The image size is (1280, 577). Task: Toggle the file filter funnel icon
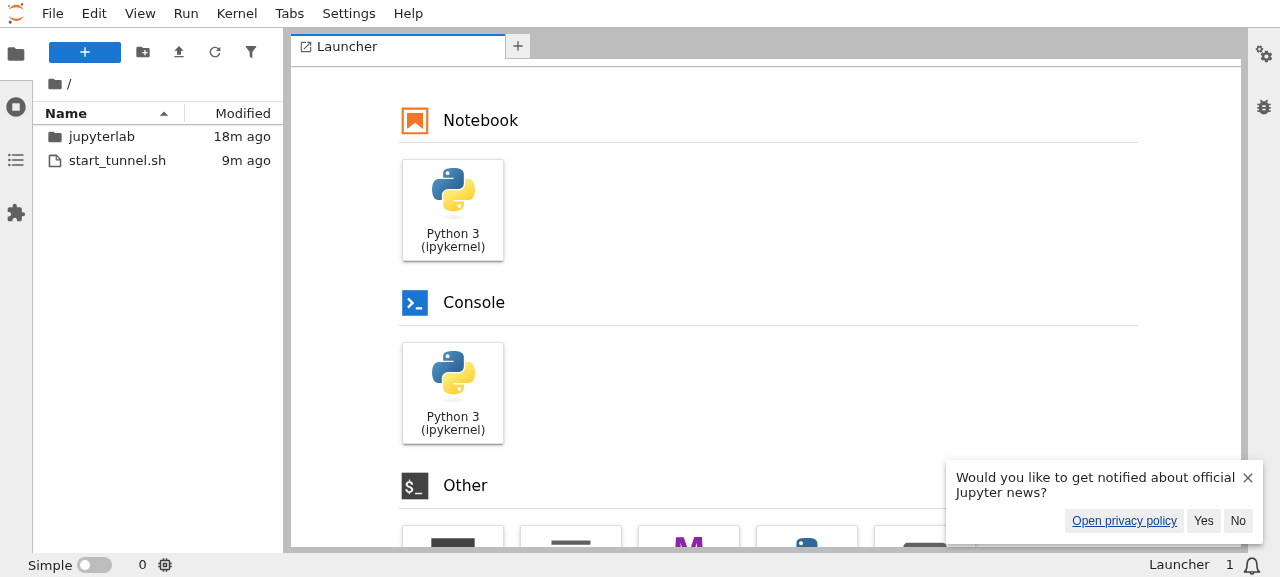(251, 52)
